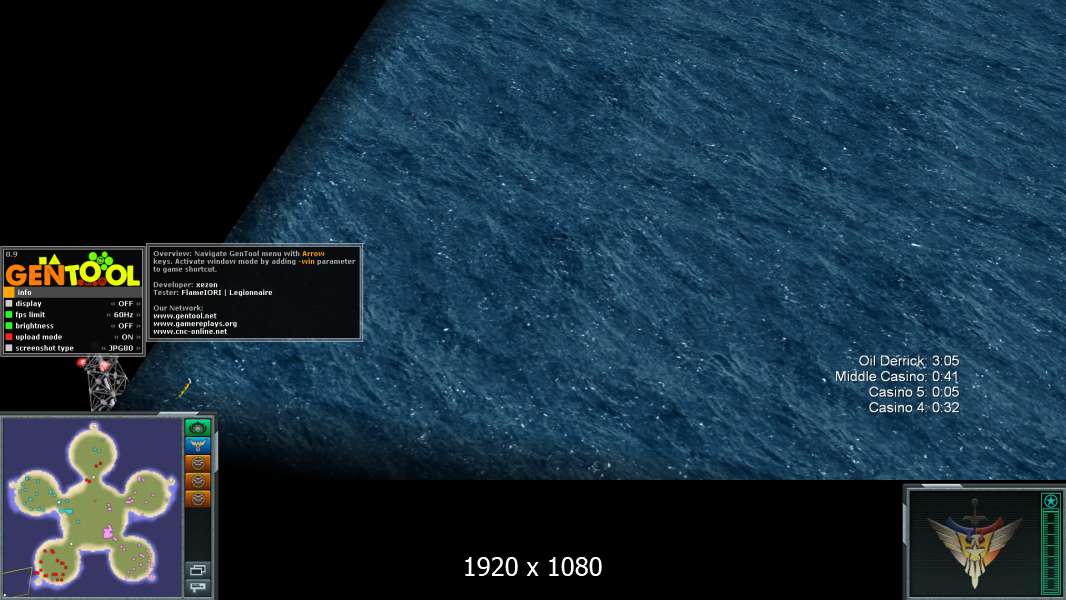
Task: Click the 60Hz fps limit value
Action: coord(123,315)
